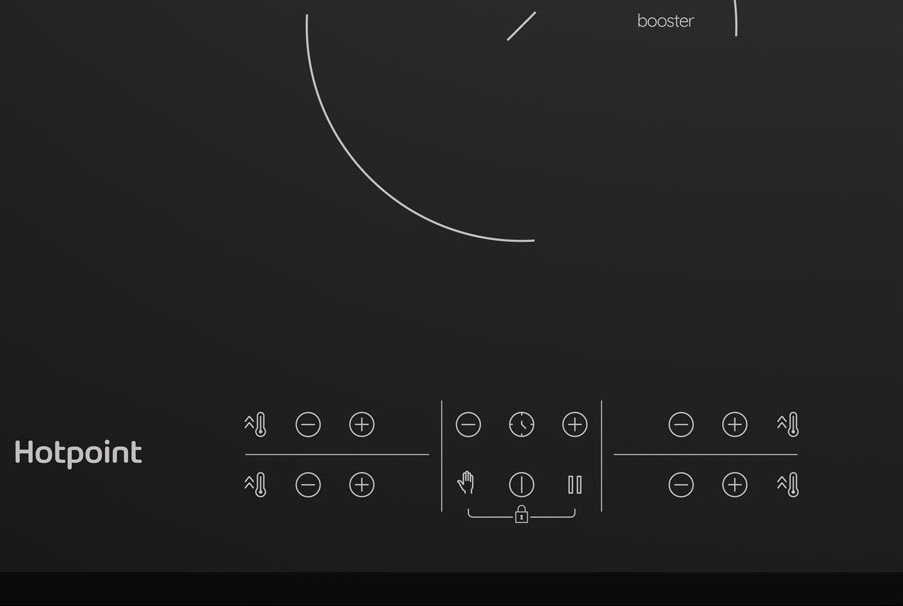Lower top-left zone heat with minus

click(x=308, y=425)
